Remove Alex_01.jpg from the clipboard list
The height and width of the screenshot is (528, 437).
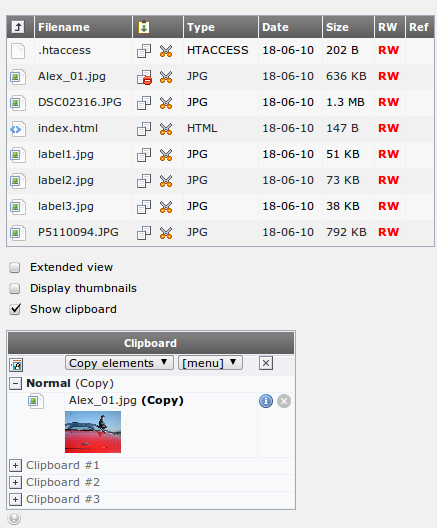(284, 401)
